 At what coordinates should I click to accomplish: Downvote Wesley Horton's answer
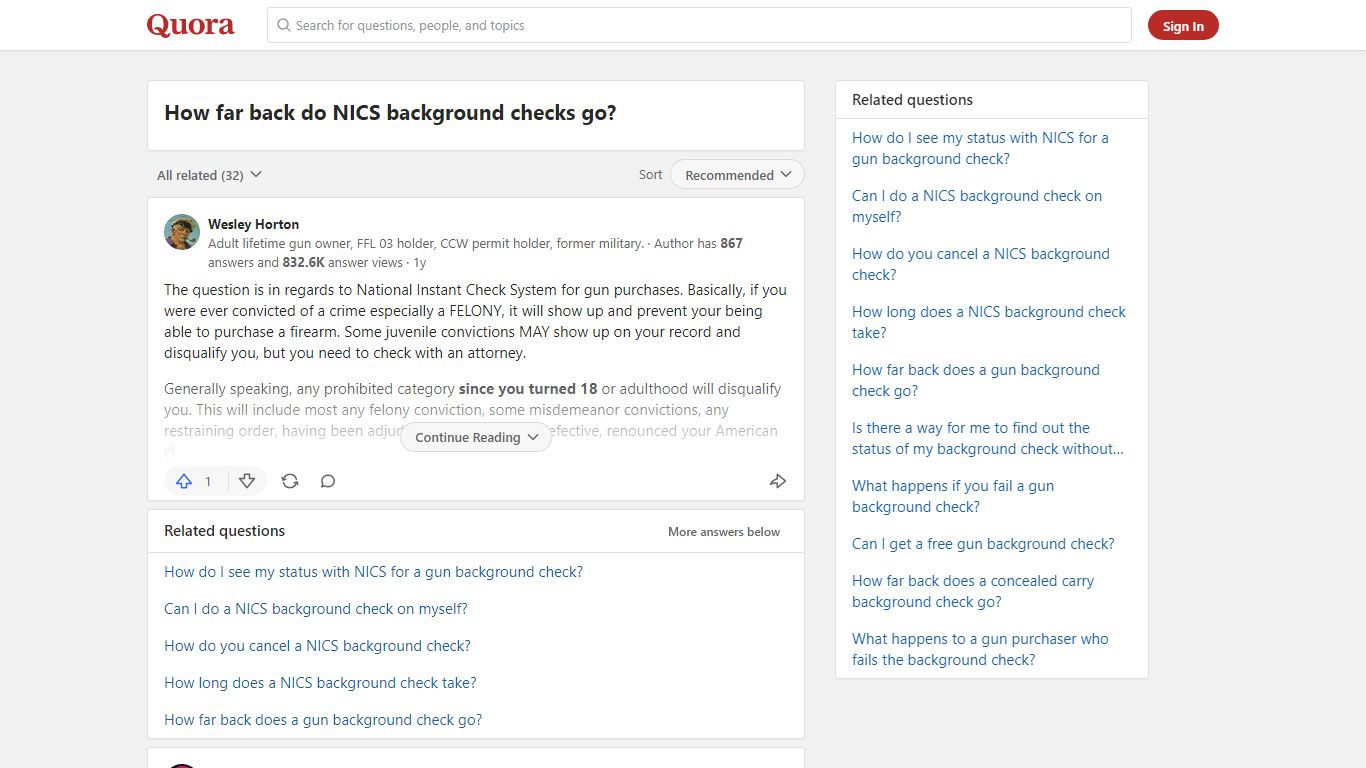click(x=247, y=481)
